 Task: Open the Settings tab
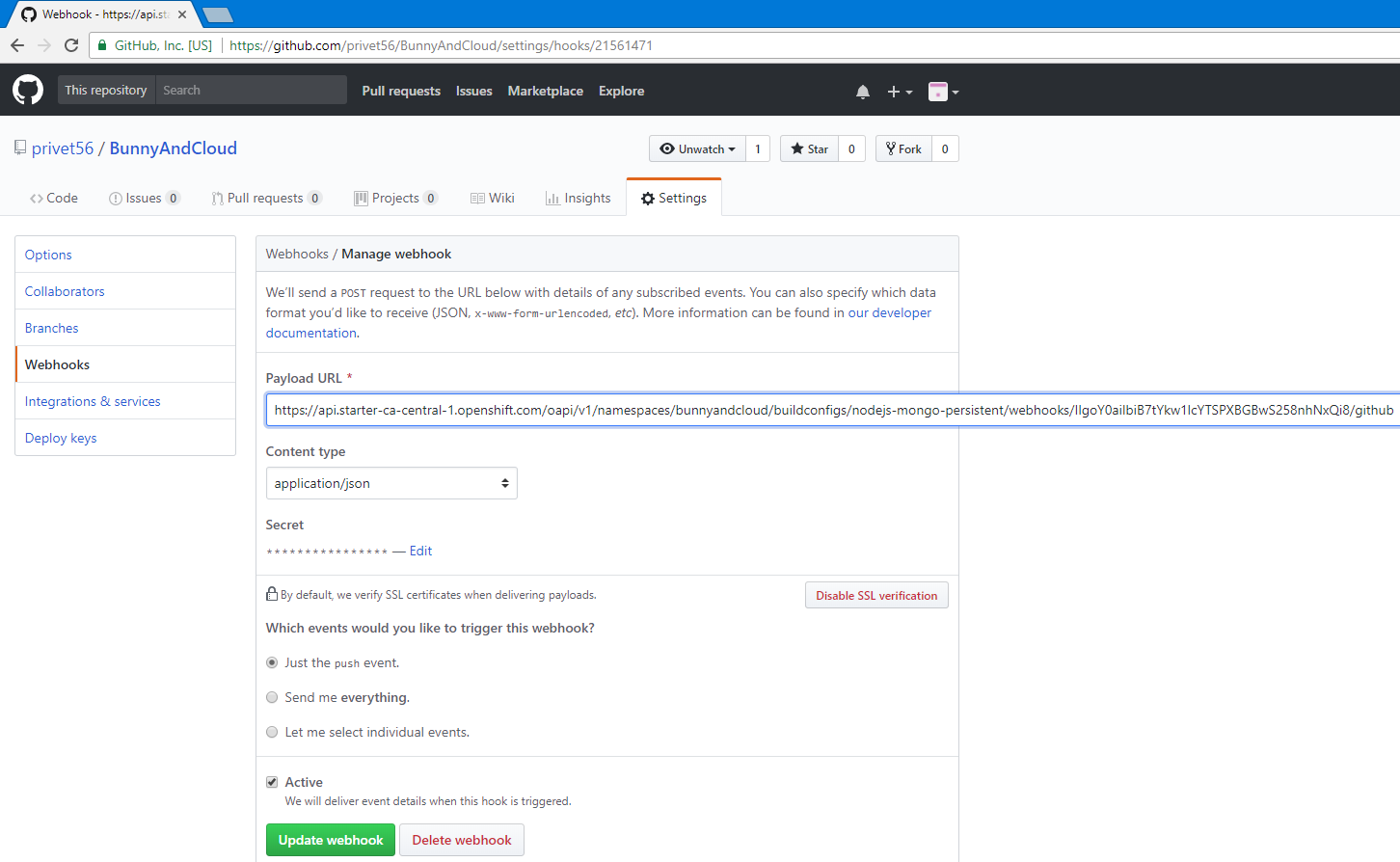coord(674,198)
